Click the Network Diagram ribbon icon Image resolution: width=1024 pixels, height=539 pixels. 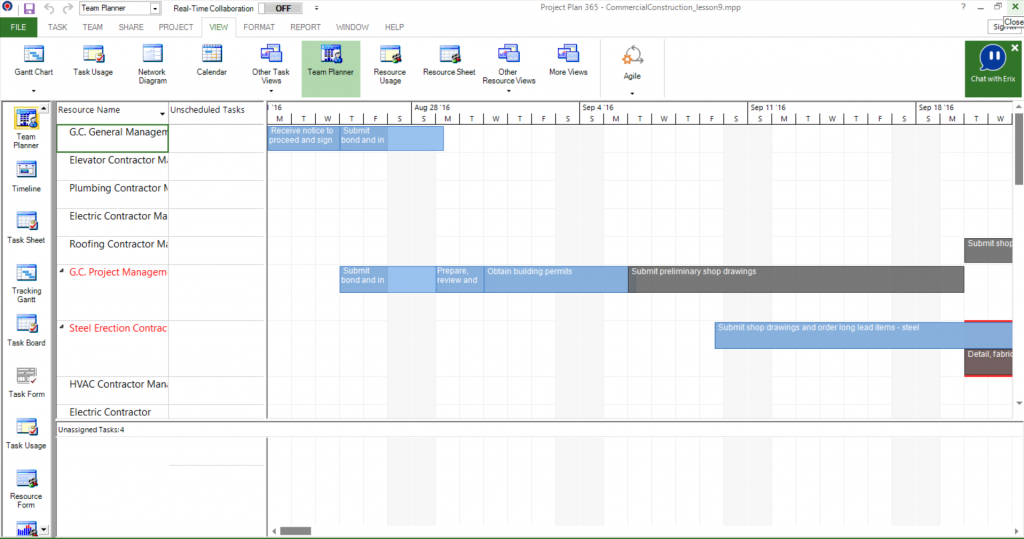point(152,60)
